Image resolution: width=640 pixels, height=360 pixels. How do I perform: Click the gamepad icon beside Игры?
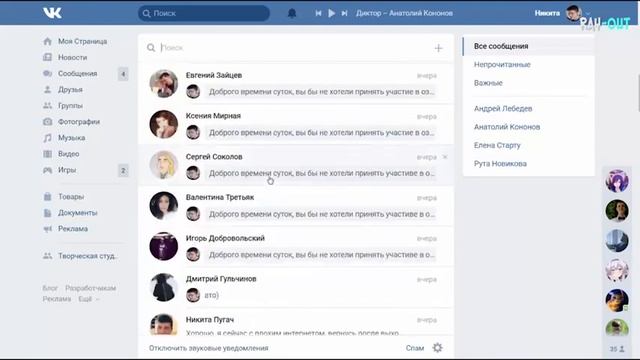coord(47,170)
